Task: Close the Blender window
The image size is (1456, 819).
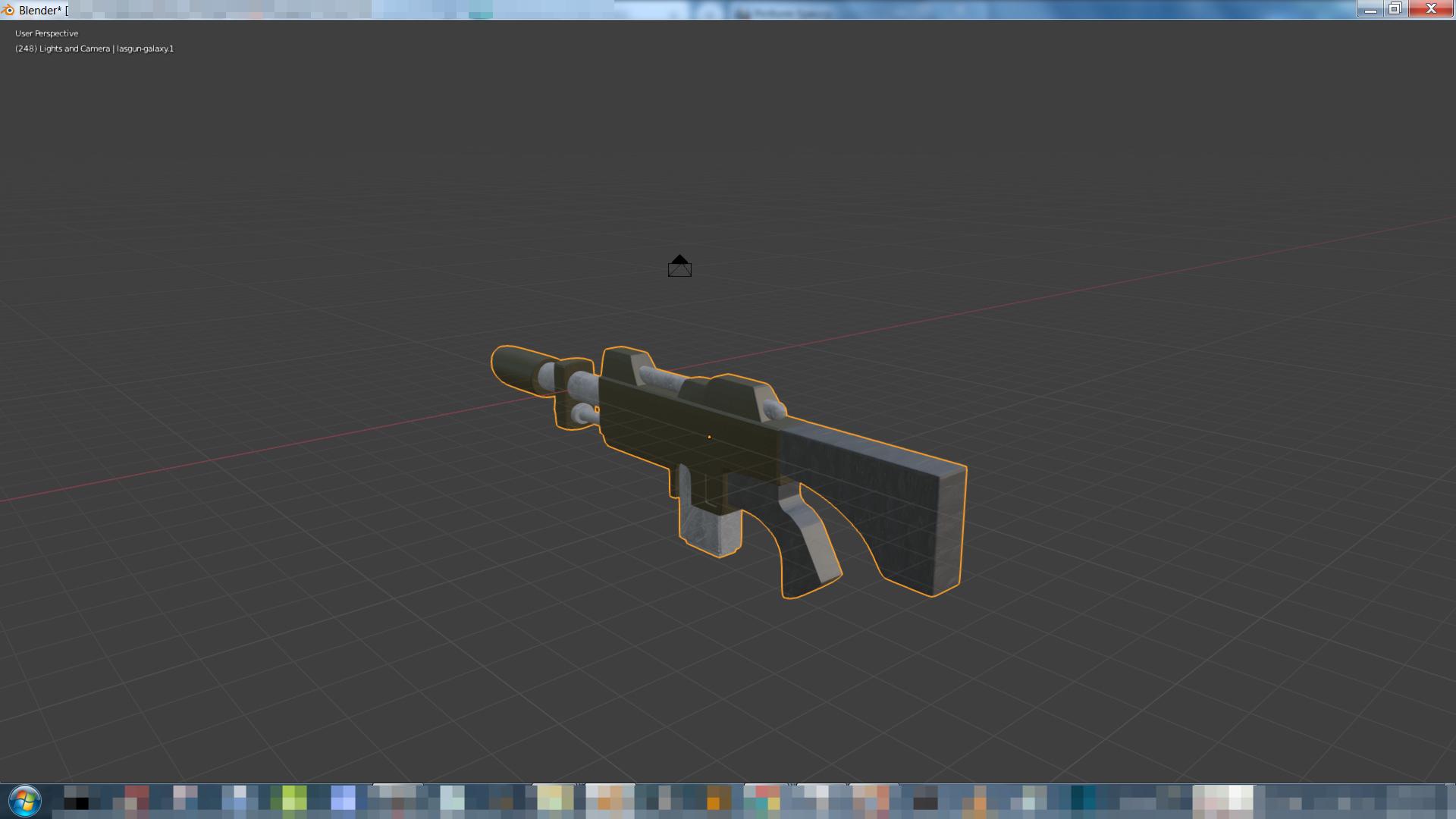Action: (1430, 9)
